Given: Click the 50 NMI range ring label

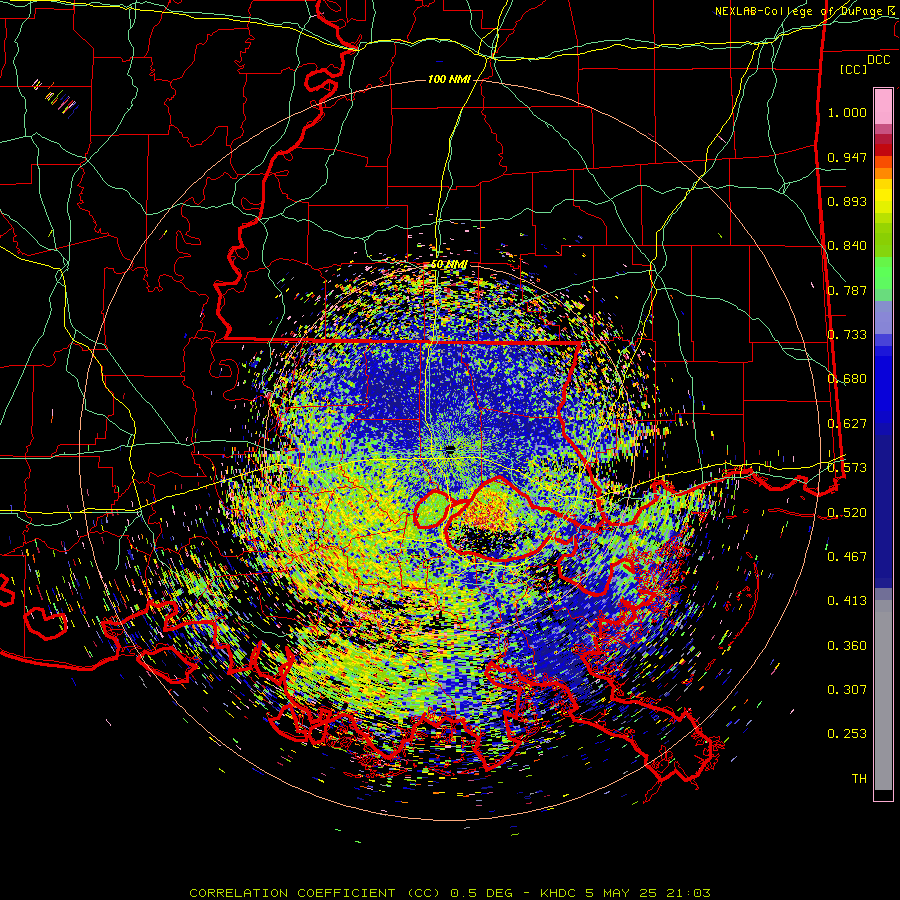Looking at the screenshot, I should (449, 265).
